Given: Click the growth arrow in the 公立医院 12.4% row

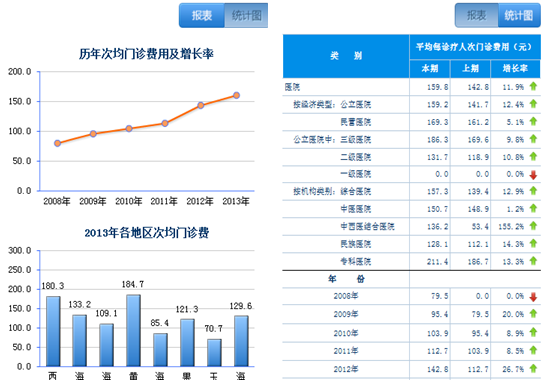Looking at the screenshot, I should click(533, 103).
